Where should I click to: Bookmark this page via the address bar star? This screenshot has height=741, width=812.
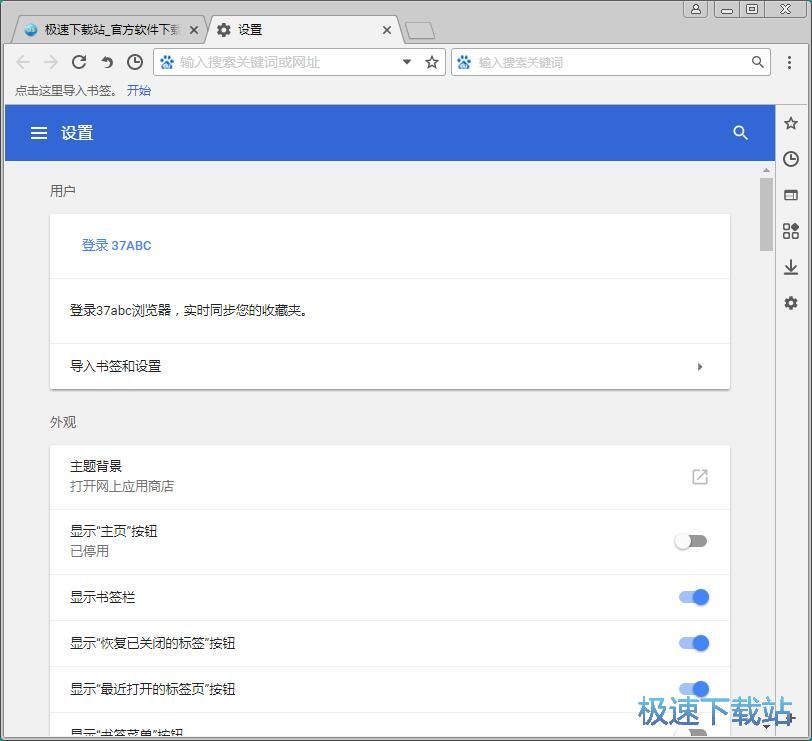pos(431,61)
